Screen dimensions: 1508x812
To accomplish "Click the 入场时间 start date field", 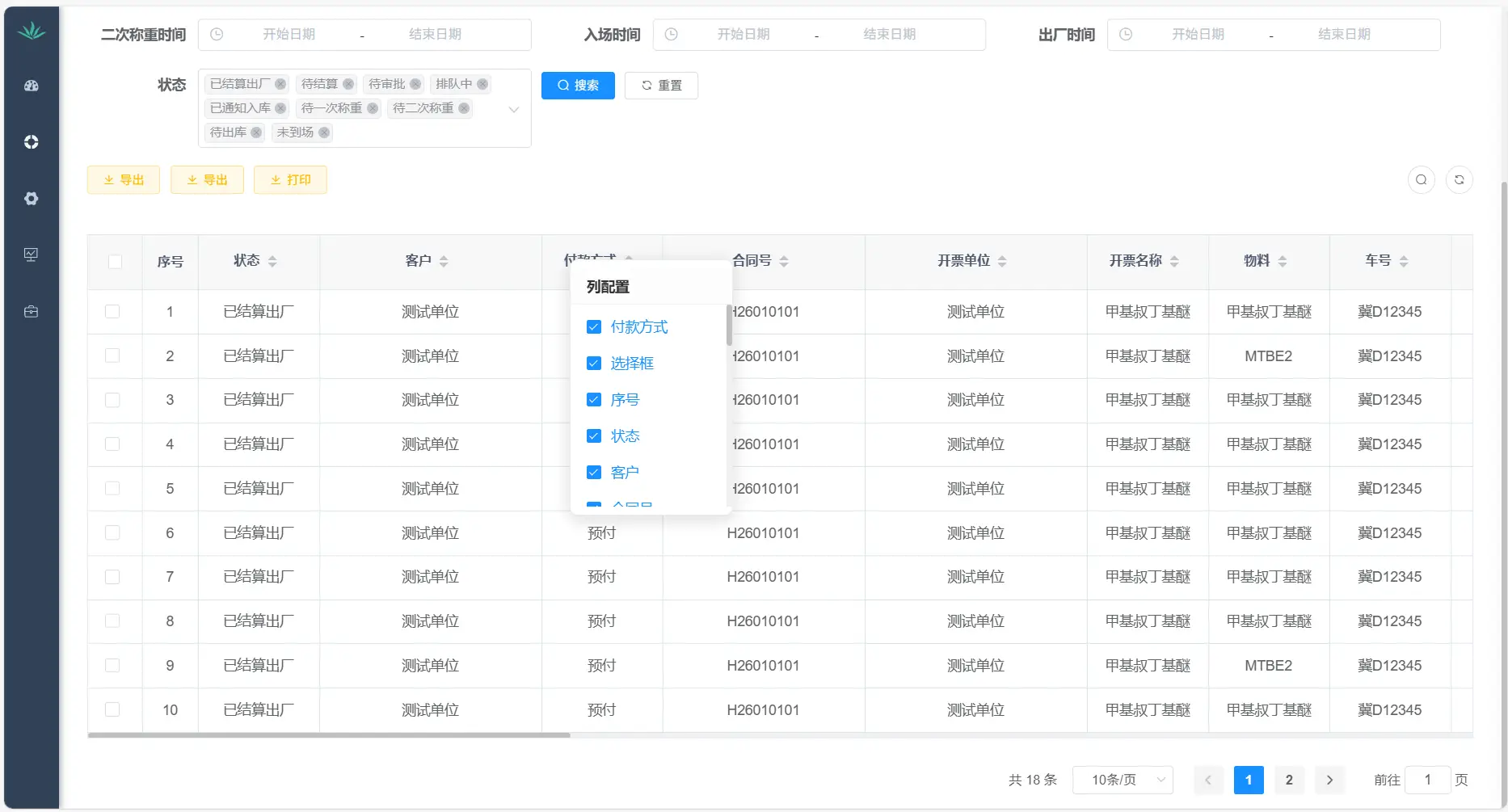I will click(743, 35).
